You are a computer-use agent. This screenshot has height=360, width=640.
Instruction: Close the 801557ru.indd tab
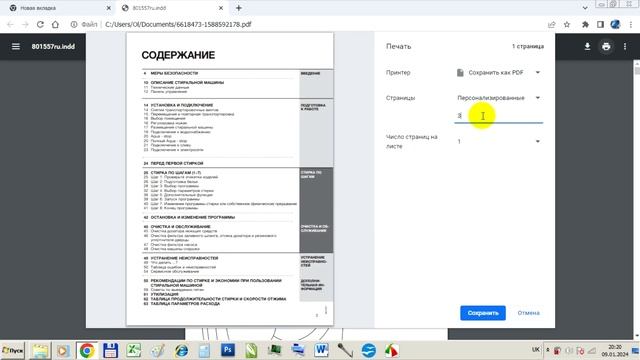click(221, 8)
